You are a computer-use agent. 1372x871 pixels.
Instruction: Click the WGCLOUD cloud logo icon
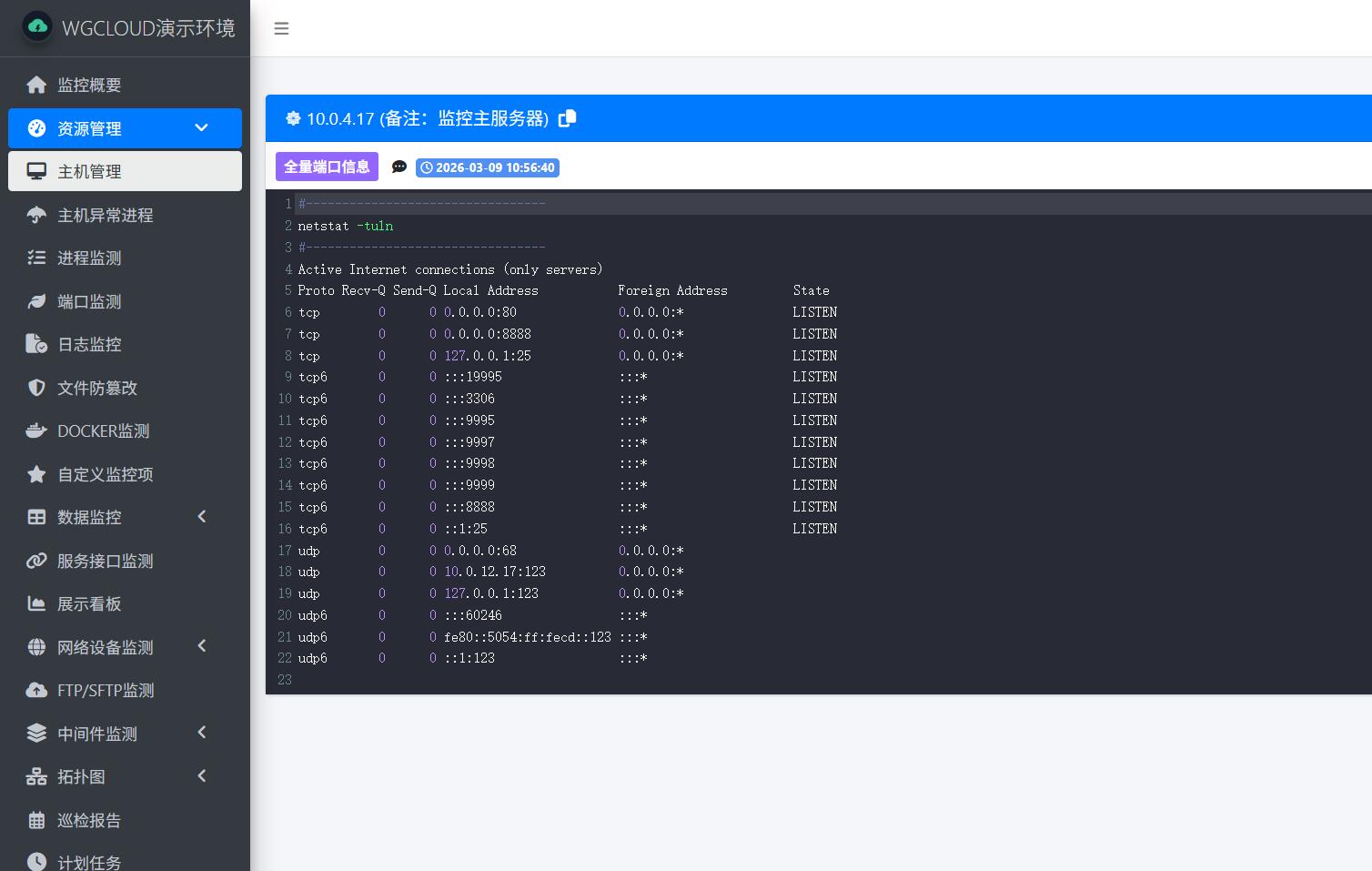[x=37, y=27]
